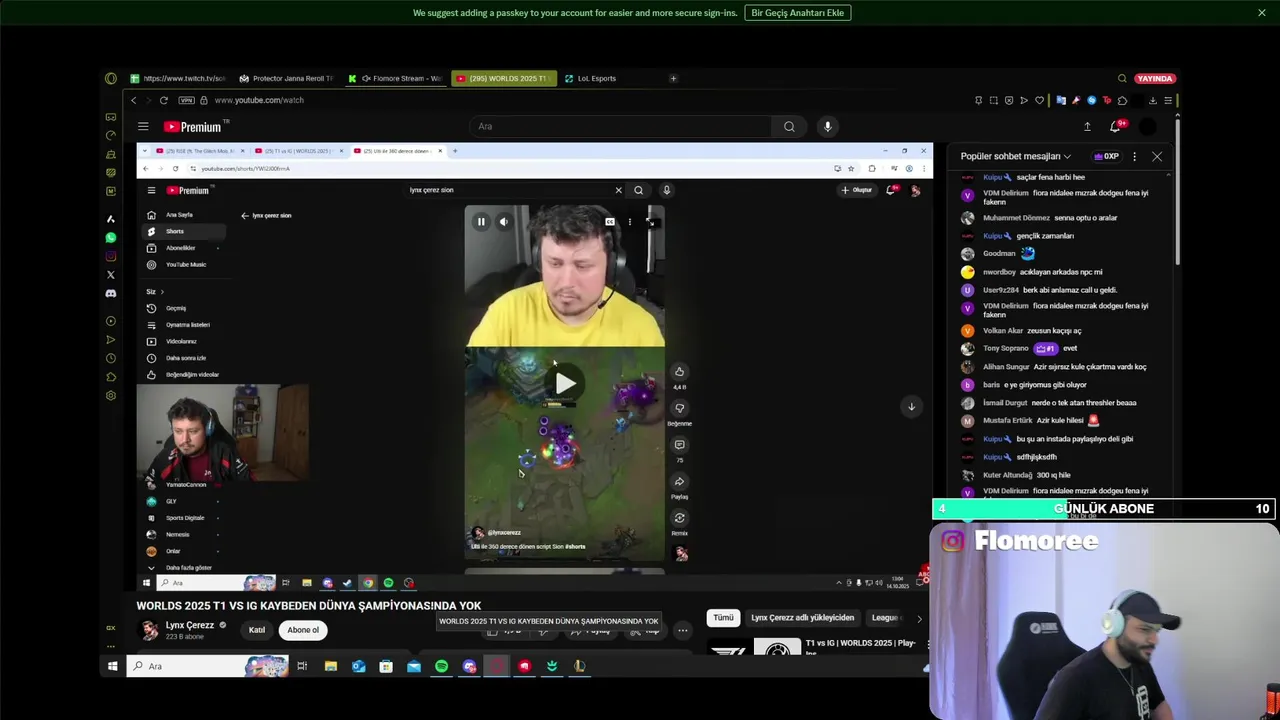Select the Tümü filter chip
Viewport: 1280px width, 720px height.
(723, 618)
